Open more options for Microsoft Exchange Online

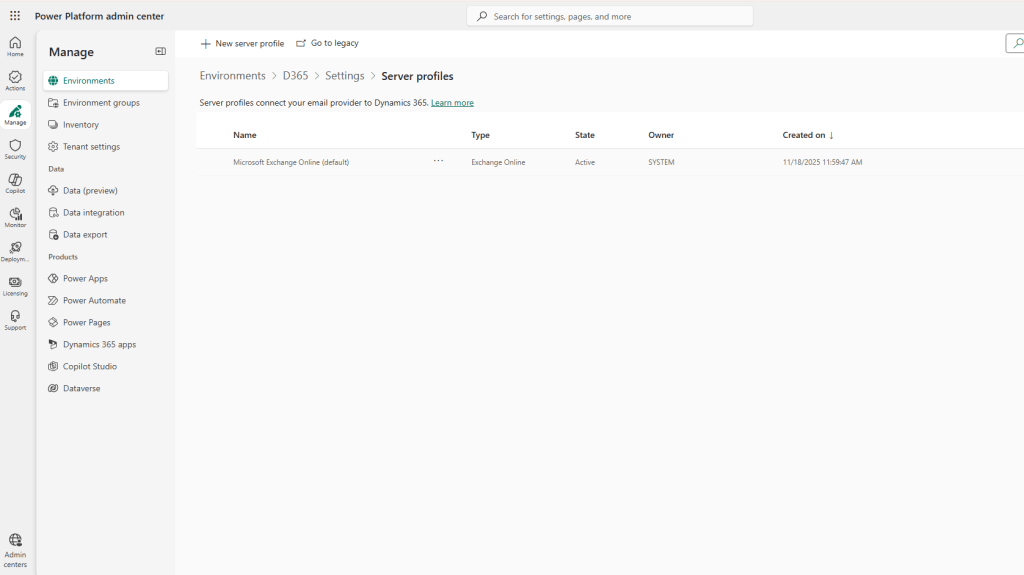click(438, 161)
